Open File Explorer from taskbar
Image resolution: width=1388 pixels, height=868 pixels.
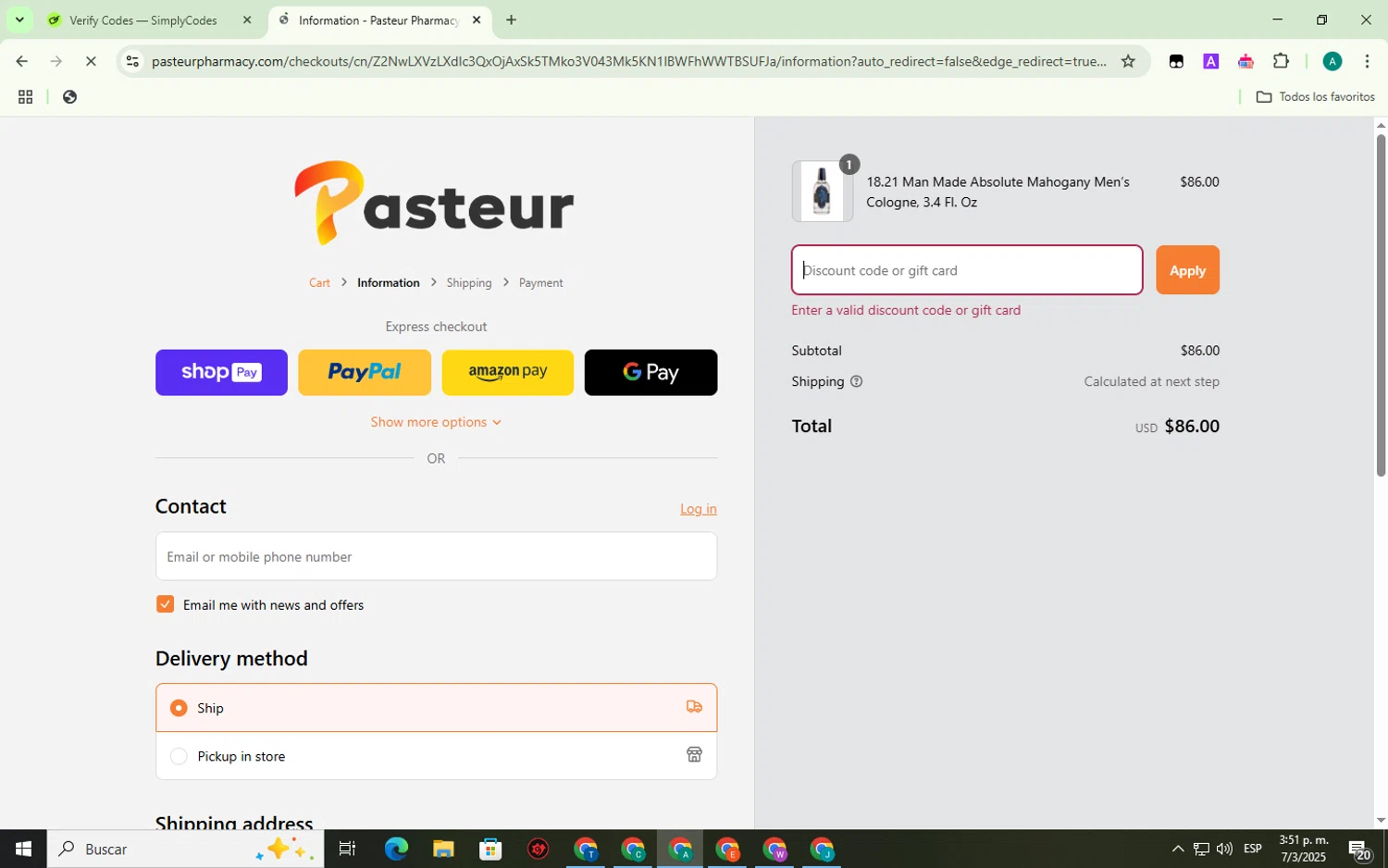443,849
